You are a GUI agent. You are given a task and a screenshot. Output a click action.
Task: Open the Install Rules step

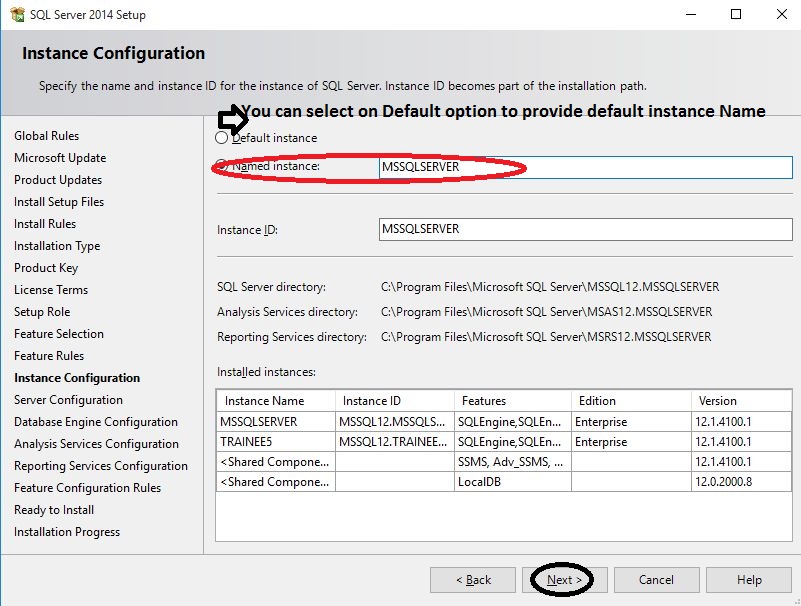(45, 224)
